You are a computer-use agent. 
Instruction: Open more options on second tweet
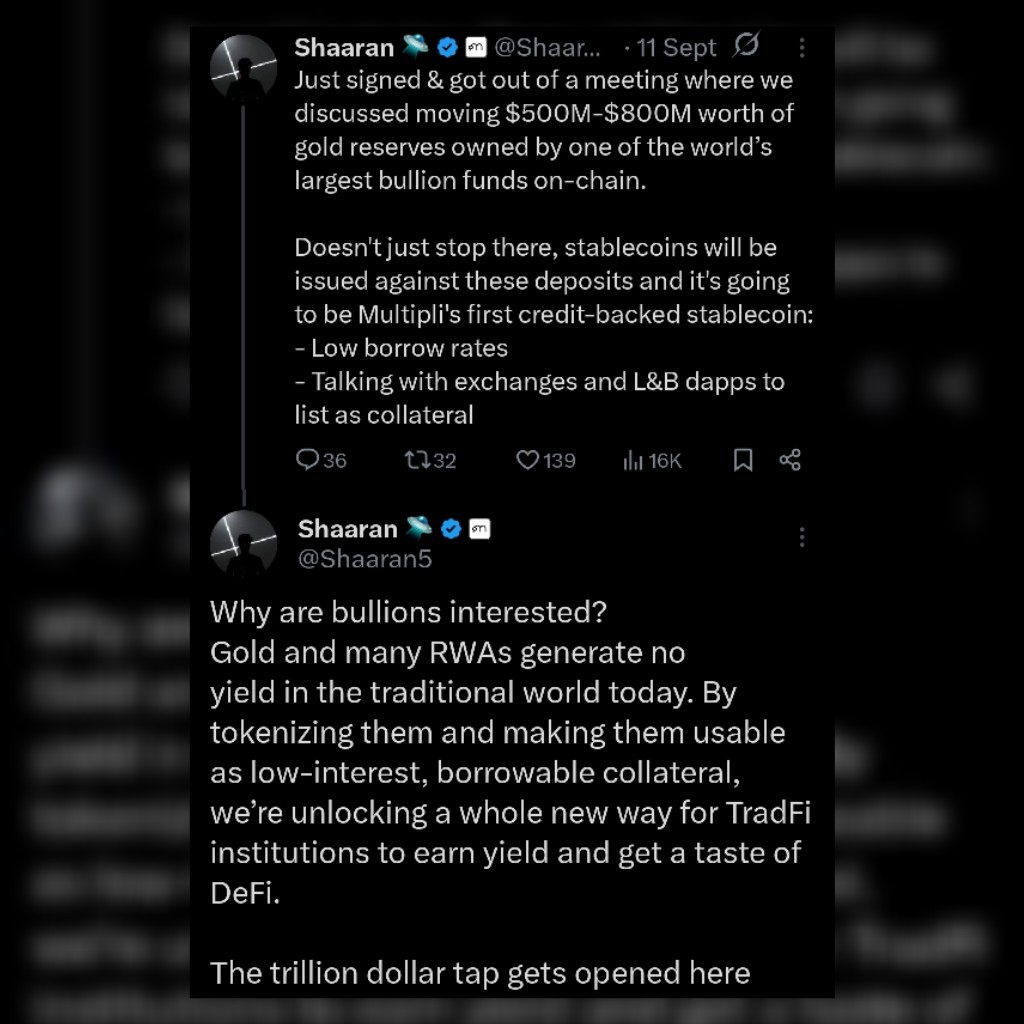pos(802,537)
